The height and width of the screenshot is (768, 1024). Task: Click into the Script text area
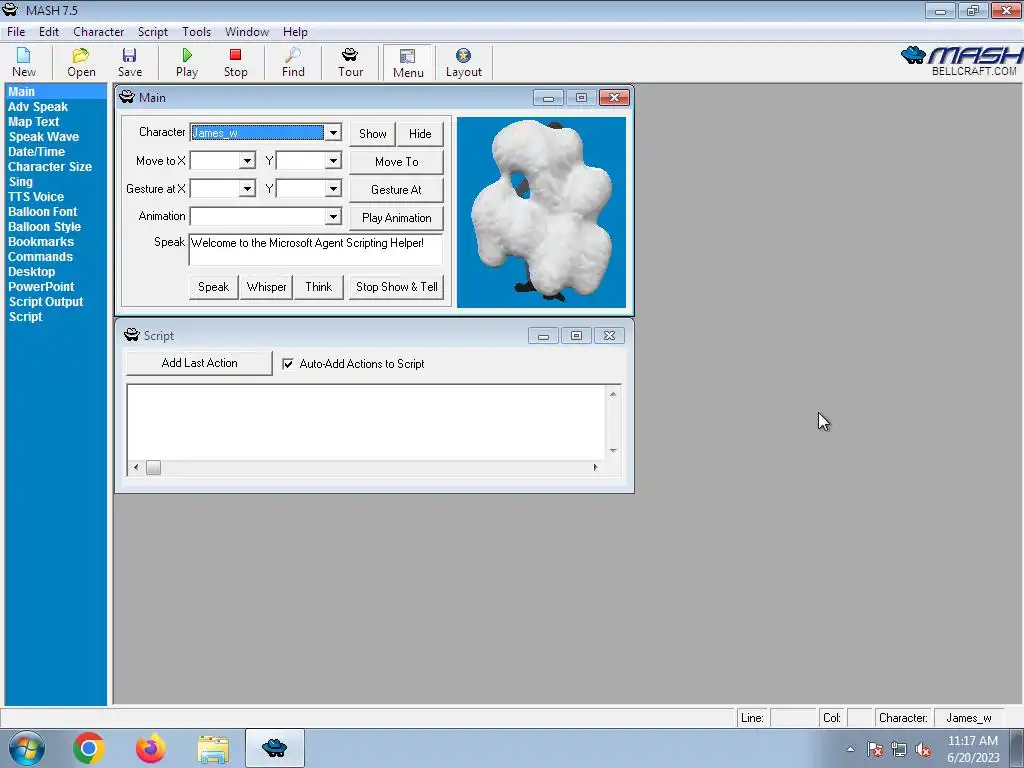tap(366, 422)
